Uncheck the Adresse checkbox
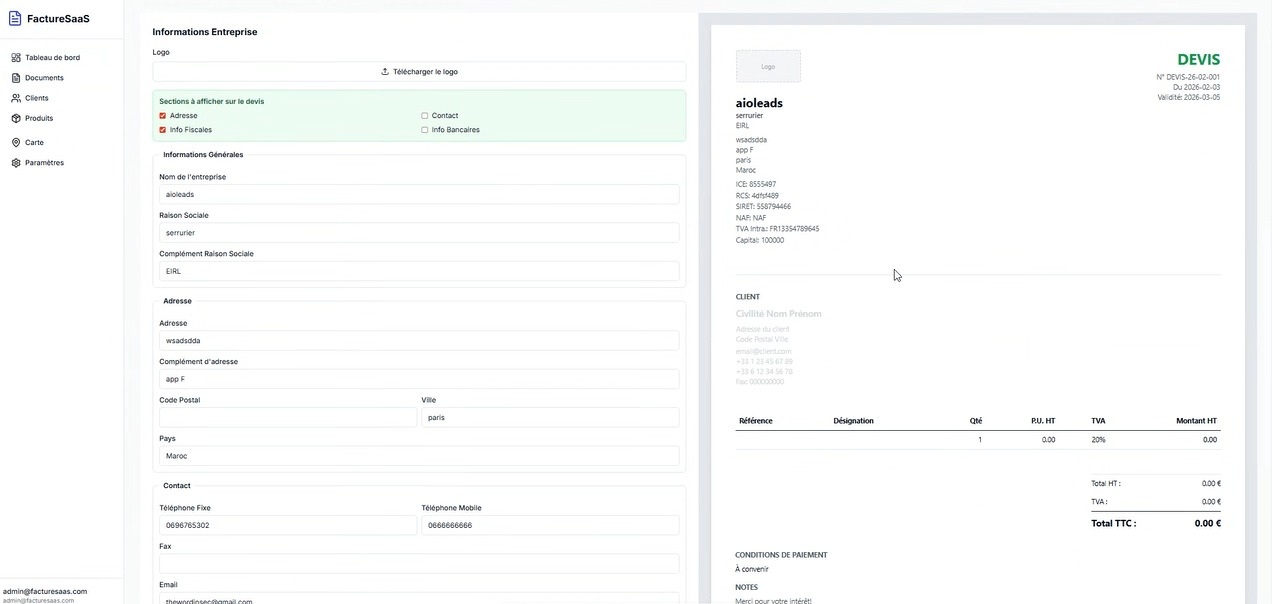1273x604 pixels. pos(163,116)
